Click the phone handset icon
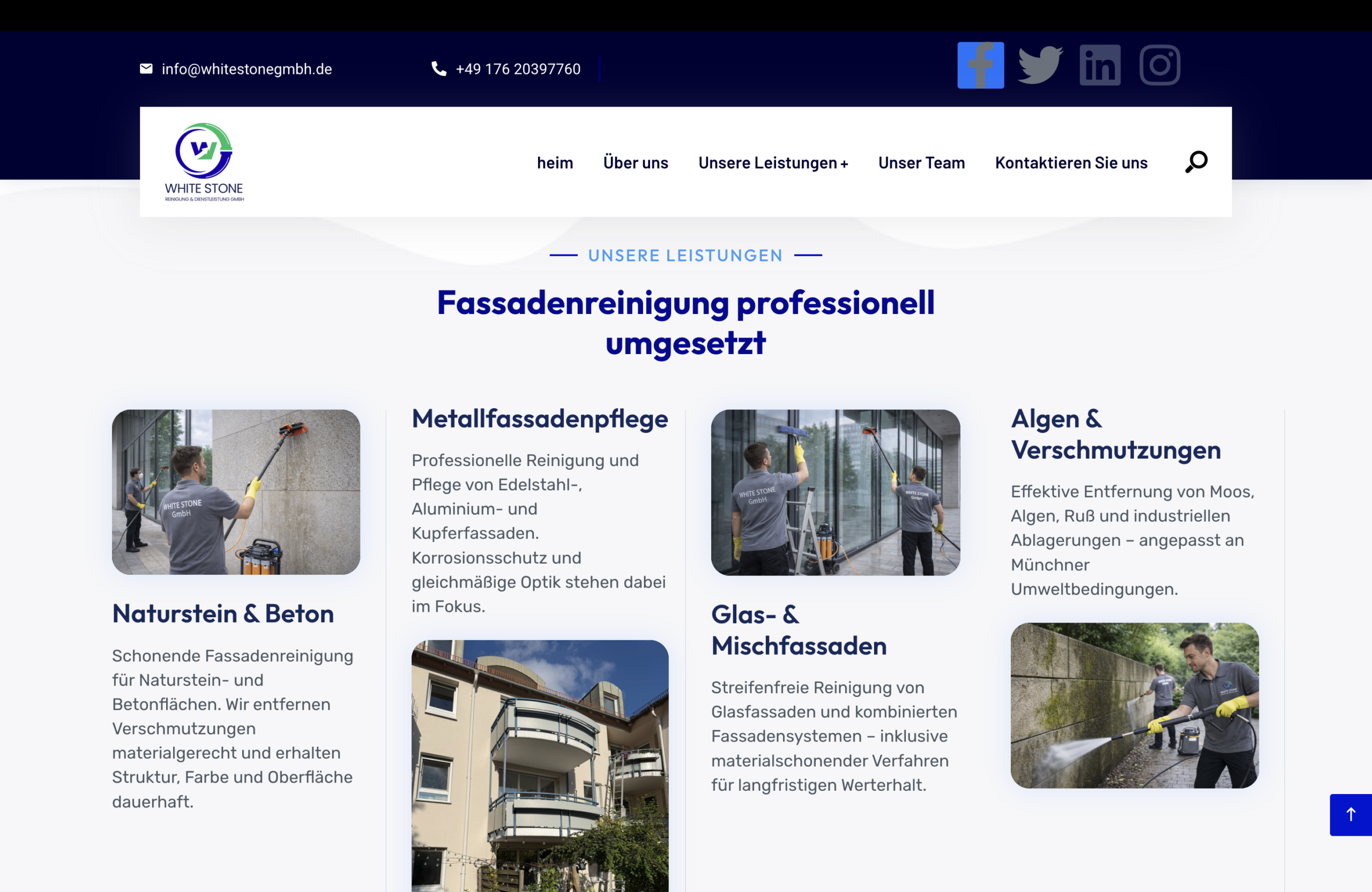The image size is (1372, 892). coord(439,69)
